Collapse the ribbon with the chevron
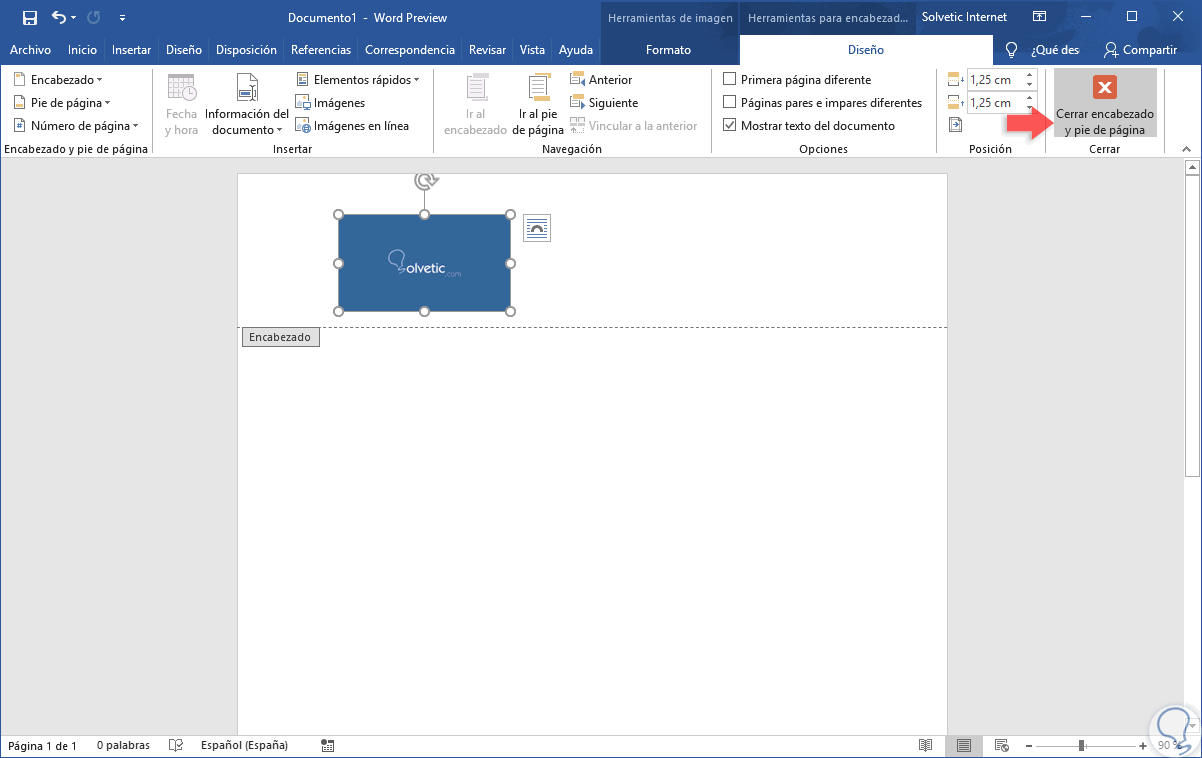The width and height of the screenshot is (1202, 758). [x=1187, y=149]
